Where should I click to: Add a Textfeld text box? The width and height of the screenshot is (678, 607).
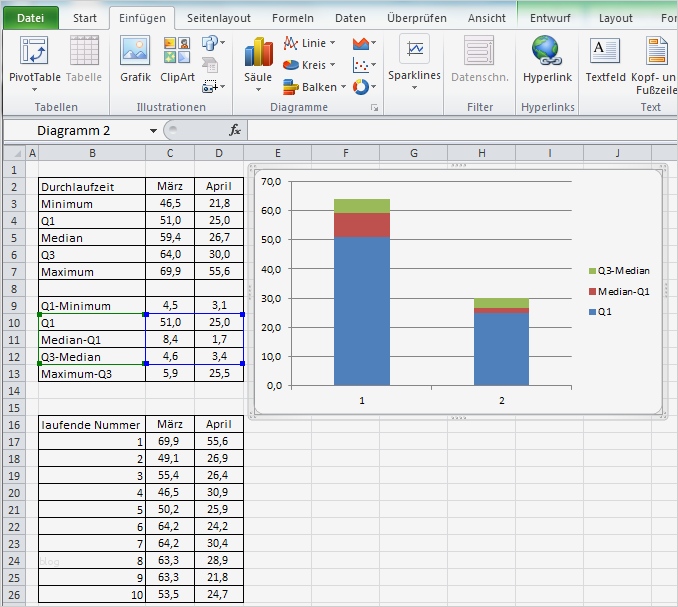coord(604,52)
